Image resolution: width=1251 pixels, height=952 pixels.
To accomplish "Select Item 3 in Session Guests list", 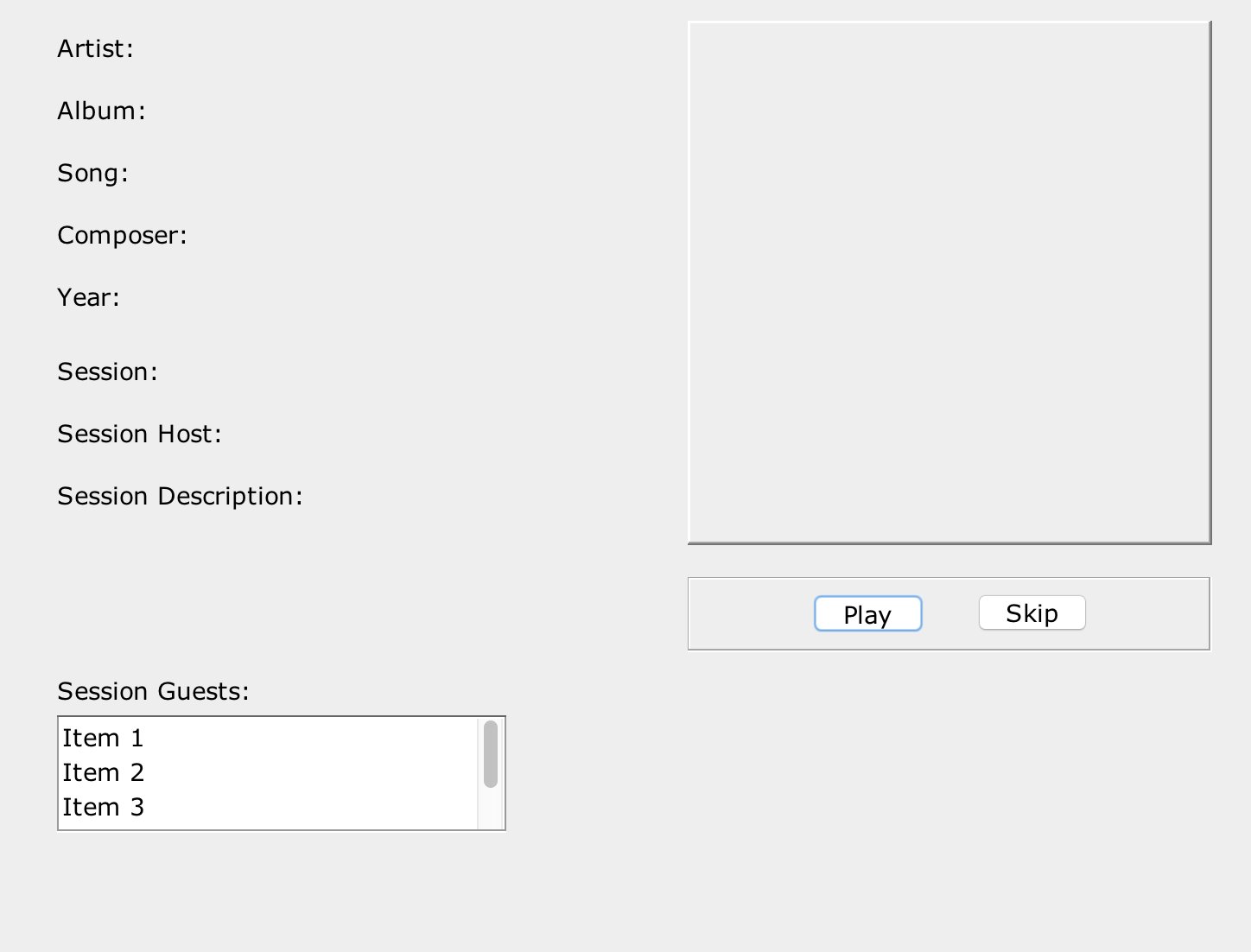I will pyautogui.click(x=268, y=807).
